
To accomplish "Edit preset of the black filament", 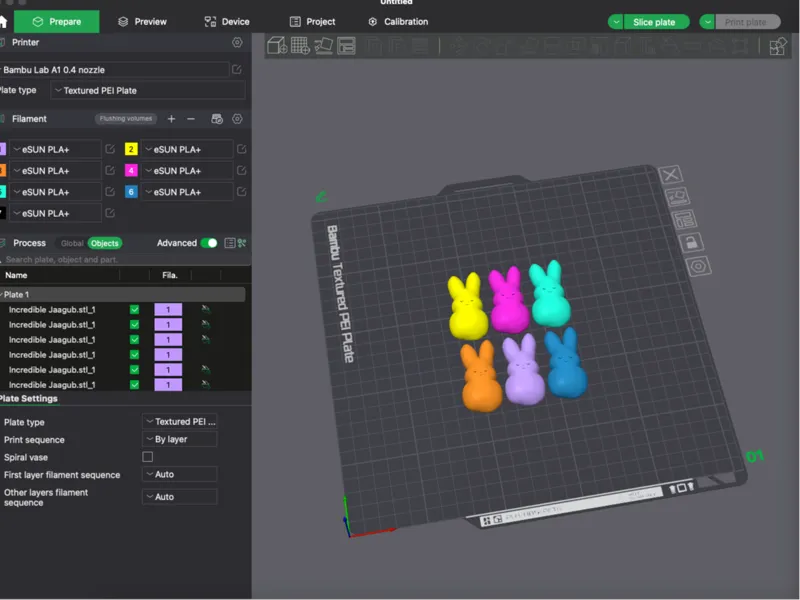I will (x=110, y=213).
